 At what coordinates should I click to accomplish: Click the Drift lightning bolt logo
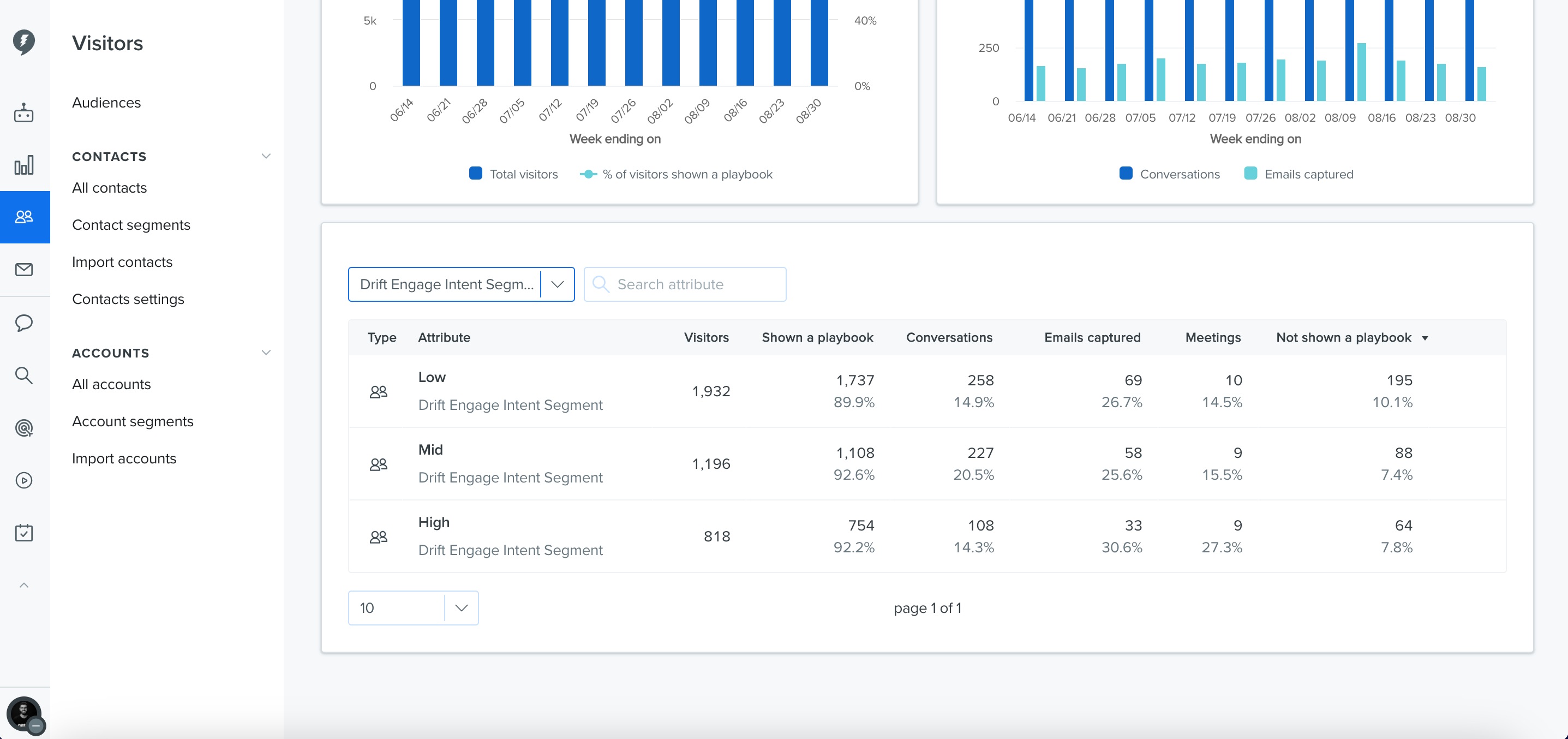coord(24,42)
